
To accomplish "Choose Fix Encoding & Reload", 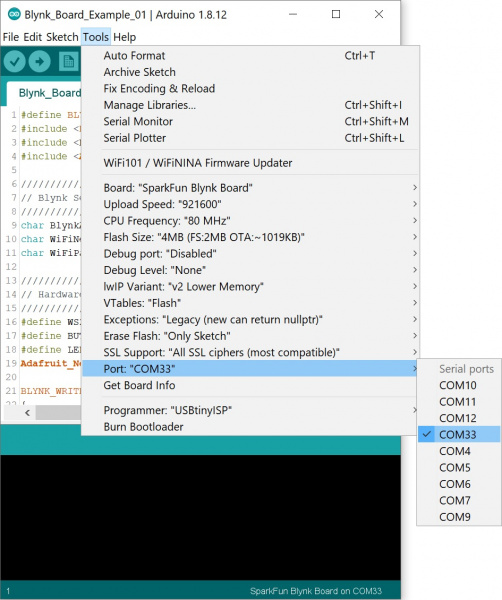I will (x=251, y=88).
